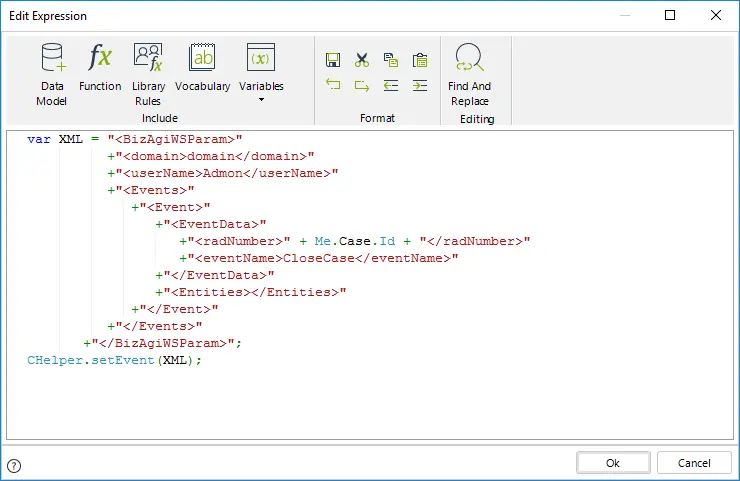740x481 pixels.
Task: Click the 'CHelper.setEvent(XML);' line
Action: (x=114, y=360)
